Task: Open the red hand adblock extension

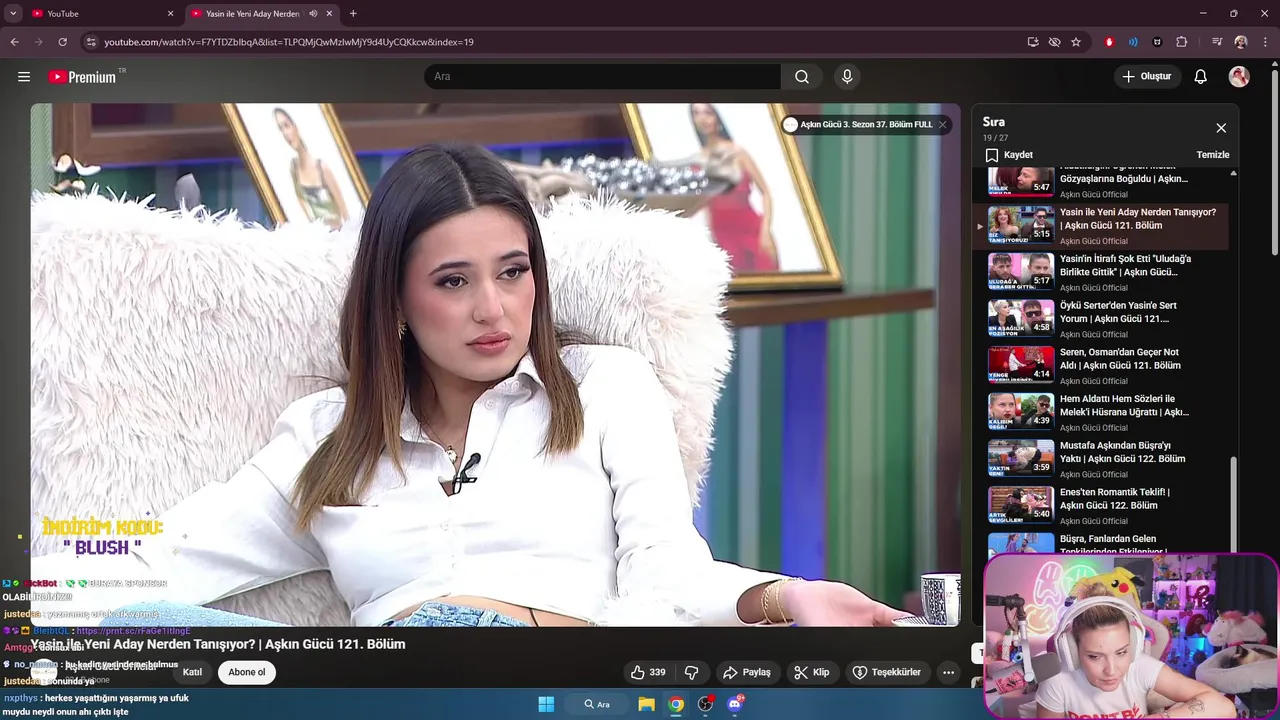Action: click(1109, 42)
